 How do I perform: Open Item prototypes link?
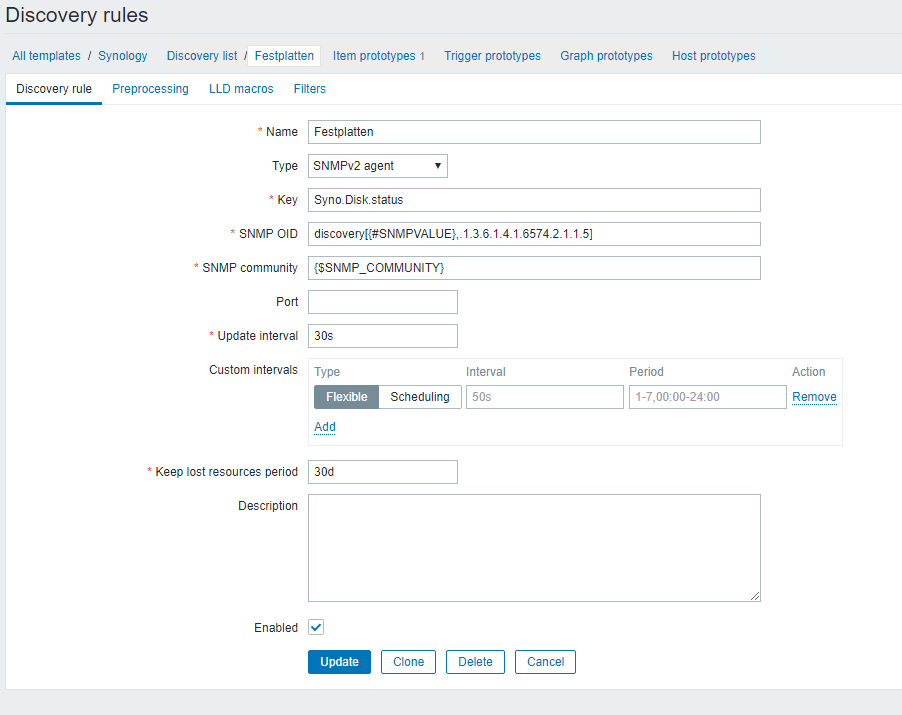(374, 56)
